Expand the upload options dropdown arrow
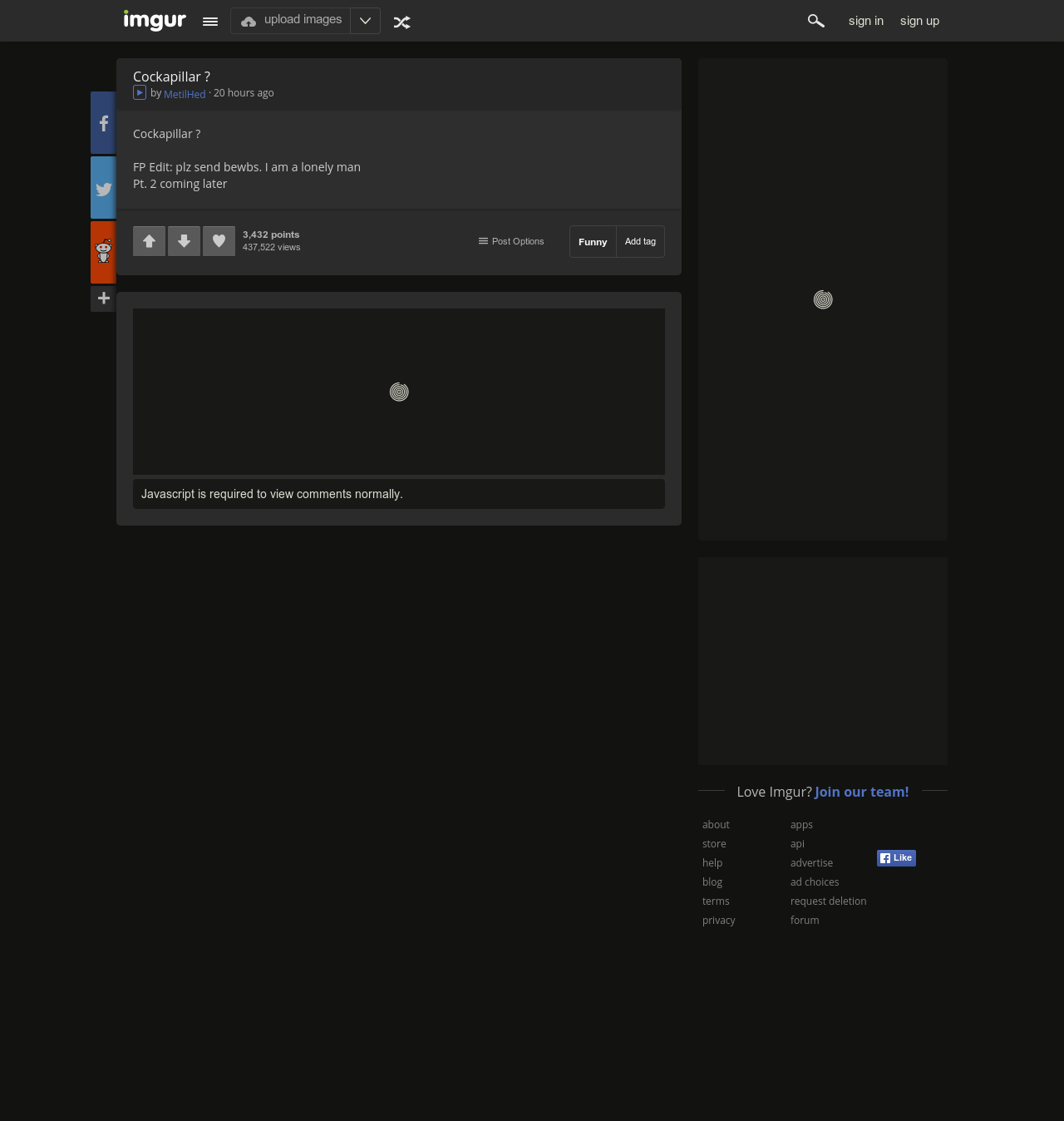 click(x=365, y=21)
